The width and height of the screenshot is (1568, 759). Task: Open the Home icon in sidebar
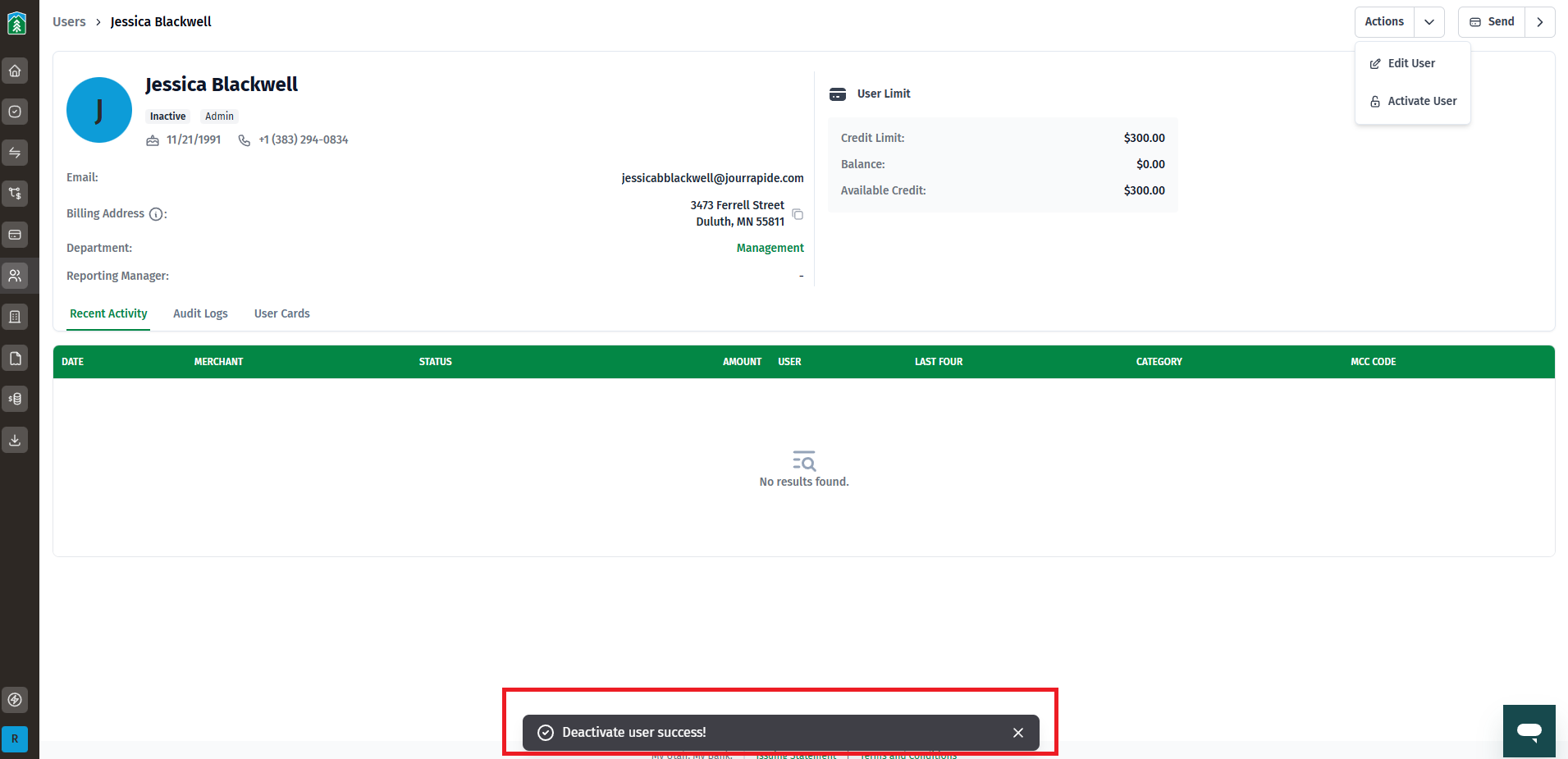[15, 71]
